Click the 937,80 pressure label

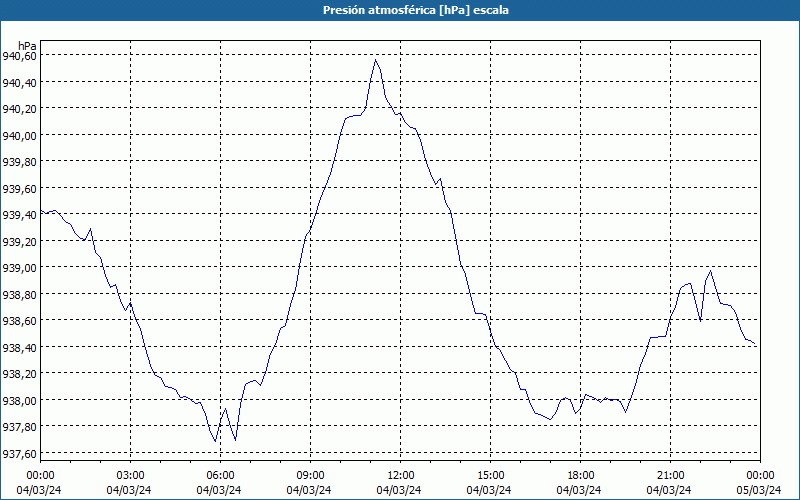tap(19, 427)
